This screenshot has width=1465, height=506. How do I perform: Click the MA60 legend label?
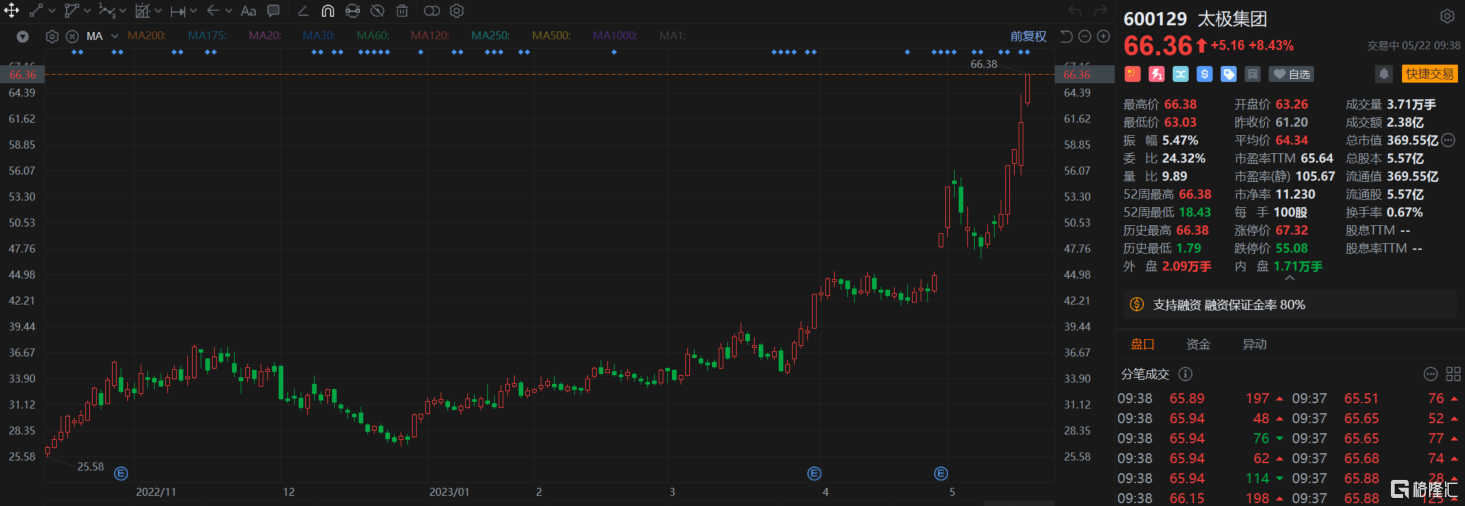pos(374,36)
